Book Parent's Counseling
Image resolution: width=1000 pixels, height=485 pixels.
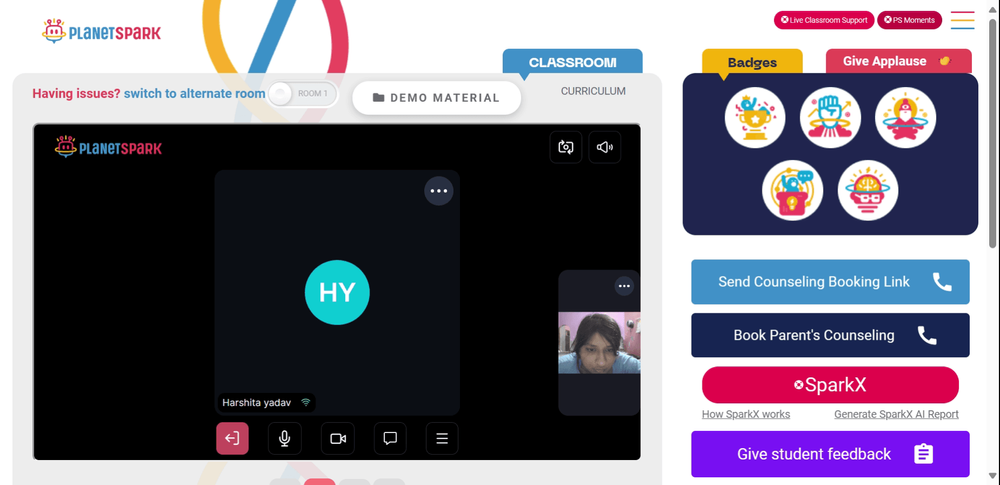(830, 335)
